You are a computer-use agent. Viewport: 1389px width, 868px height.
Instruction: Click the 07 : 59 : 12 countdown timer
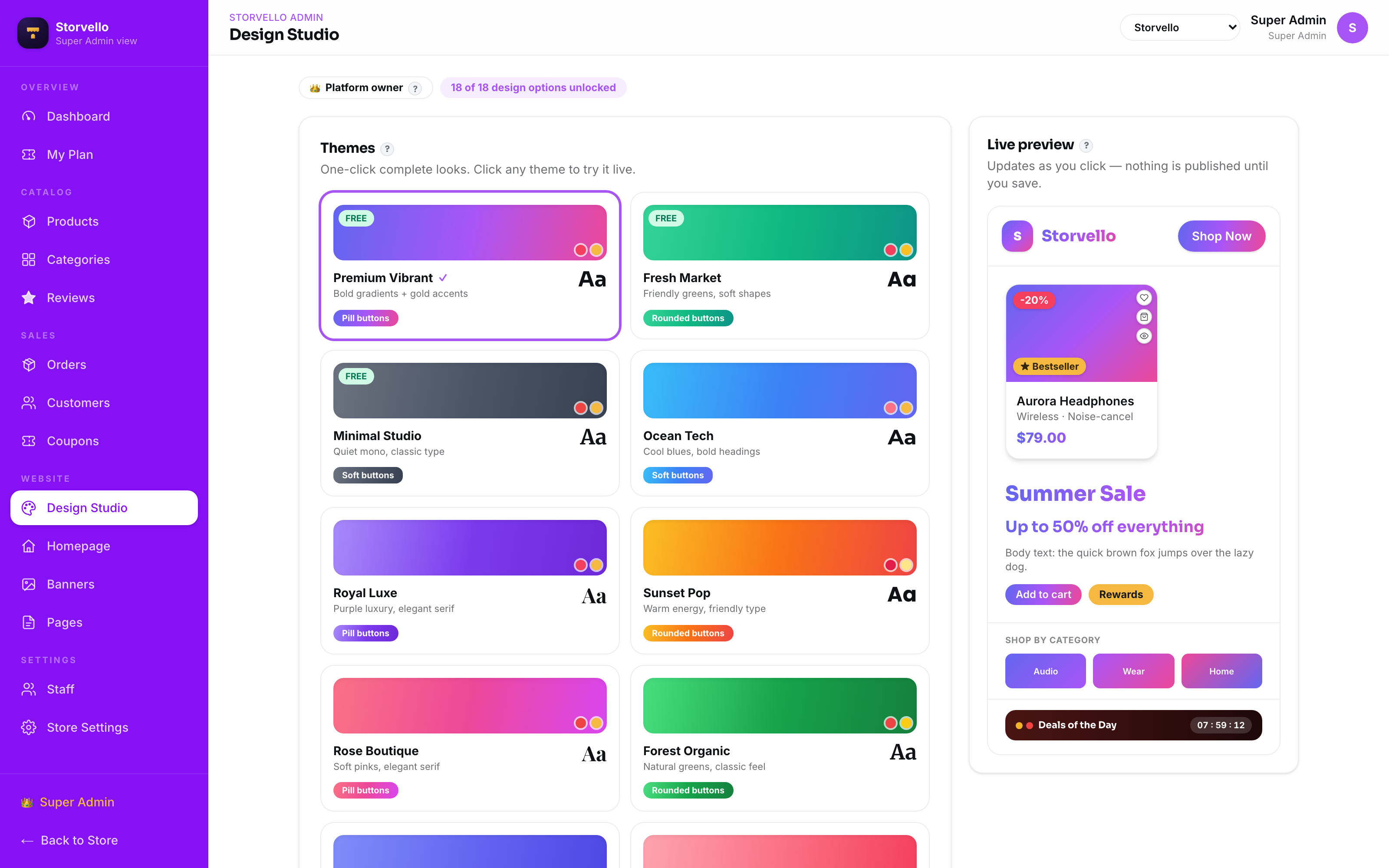[1220, 725]
